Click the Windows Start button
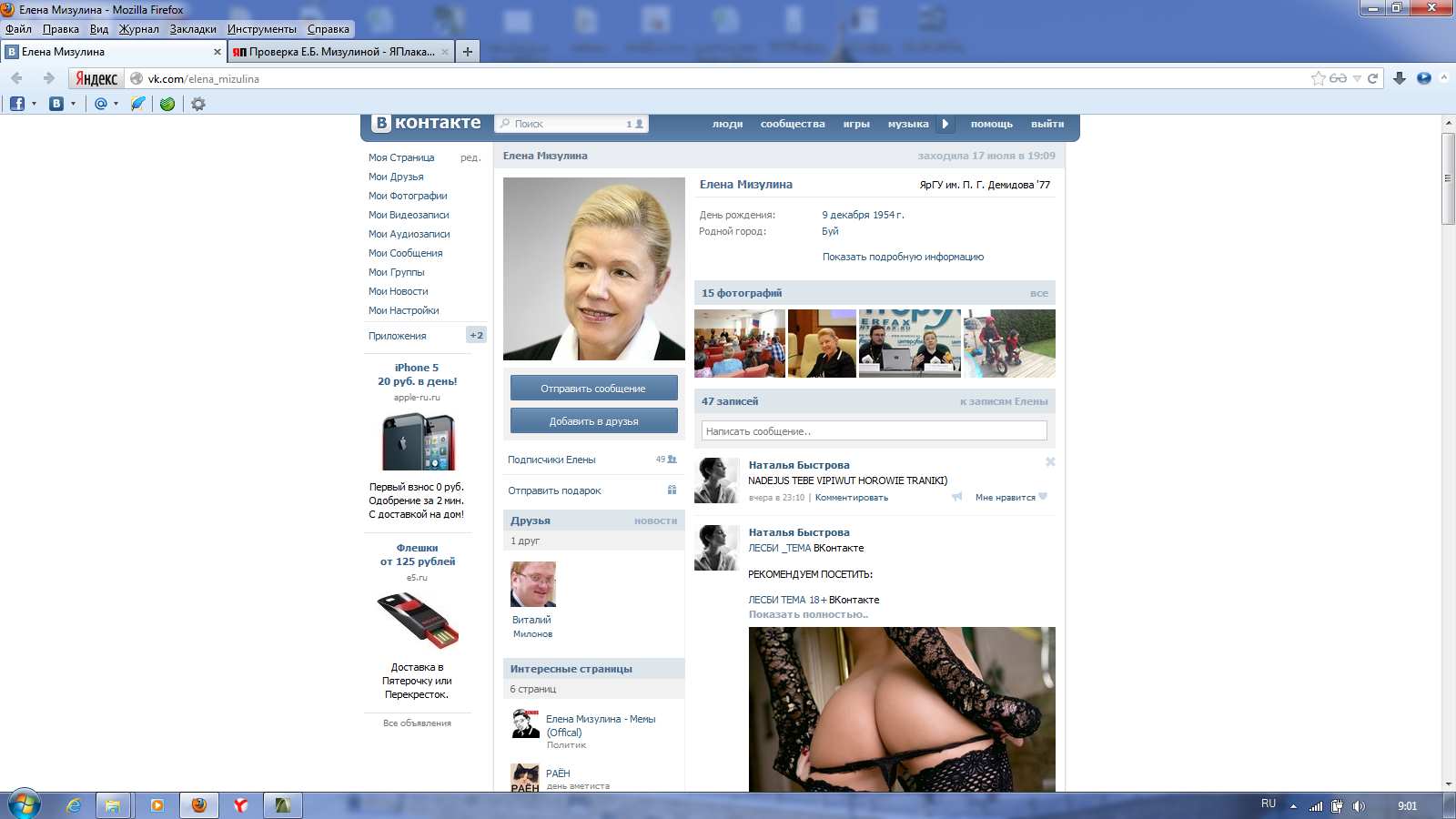Screen dimensions: 1456x819 [24, 805]
